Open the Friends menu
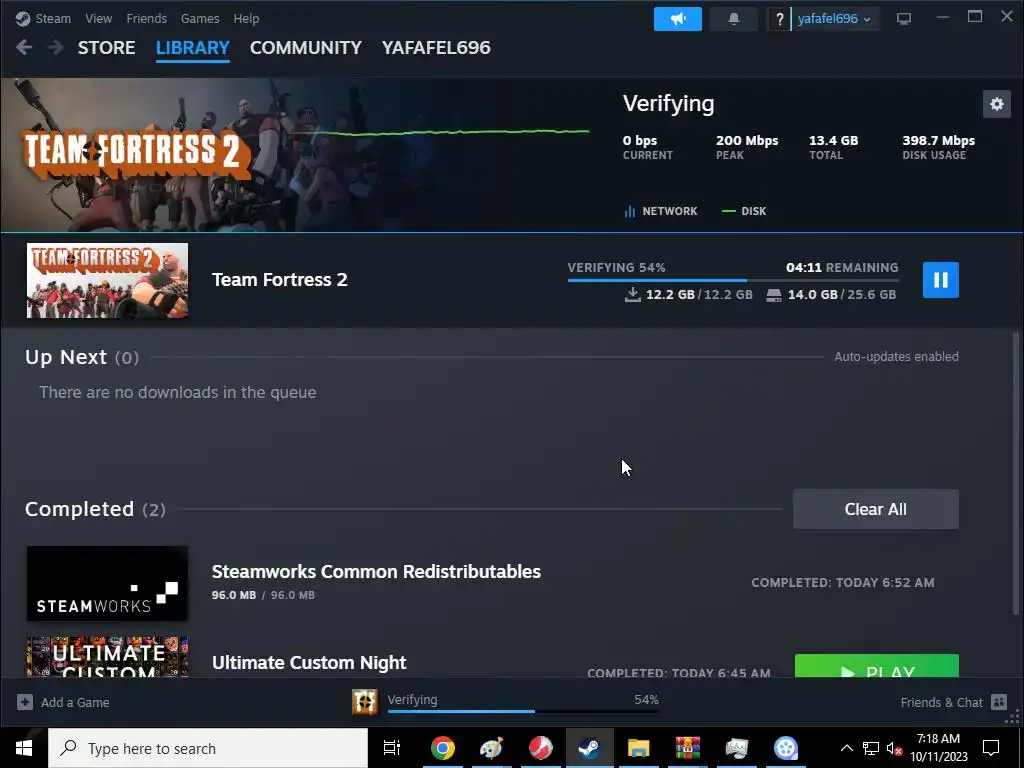This screenshot has height=768, width=1024. click(146, 19)
